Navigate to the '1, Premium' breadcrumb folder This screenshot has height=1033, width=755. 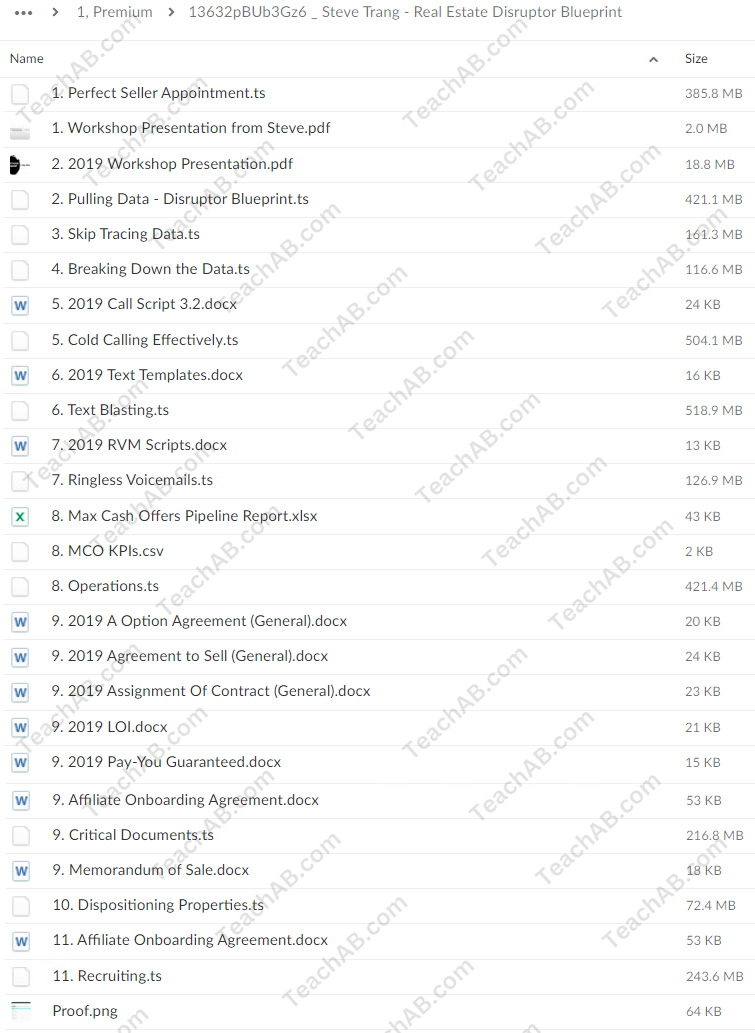115,12
